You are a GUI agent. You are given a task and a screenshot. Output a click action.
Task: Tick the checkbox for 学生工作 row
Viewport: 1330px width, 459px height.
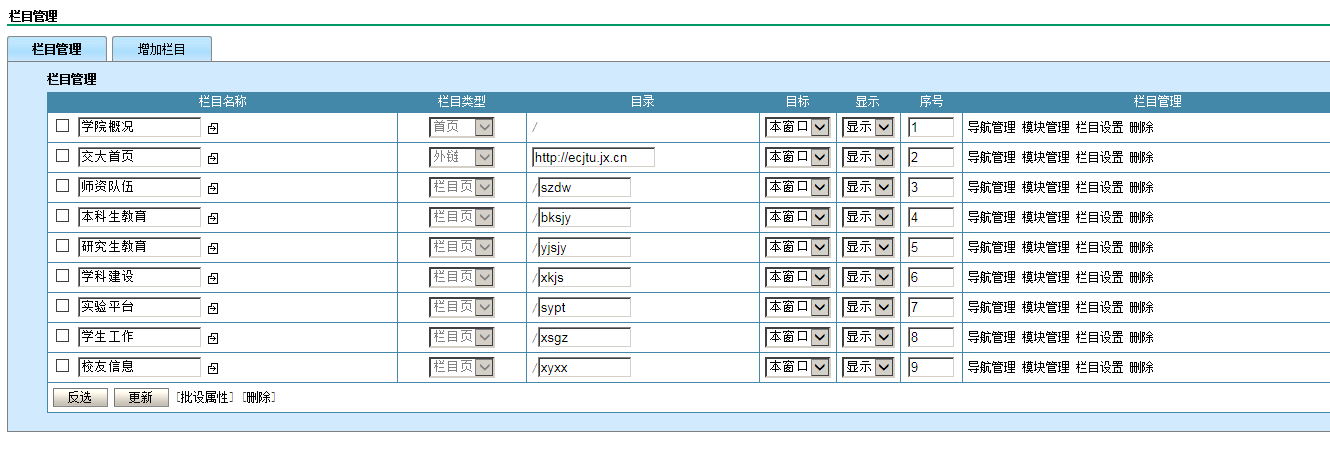(x=63, y=336)
